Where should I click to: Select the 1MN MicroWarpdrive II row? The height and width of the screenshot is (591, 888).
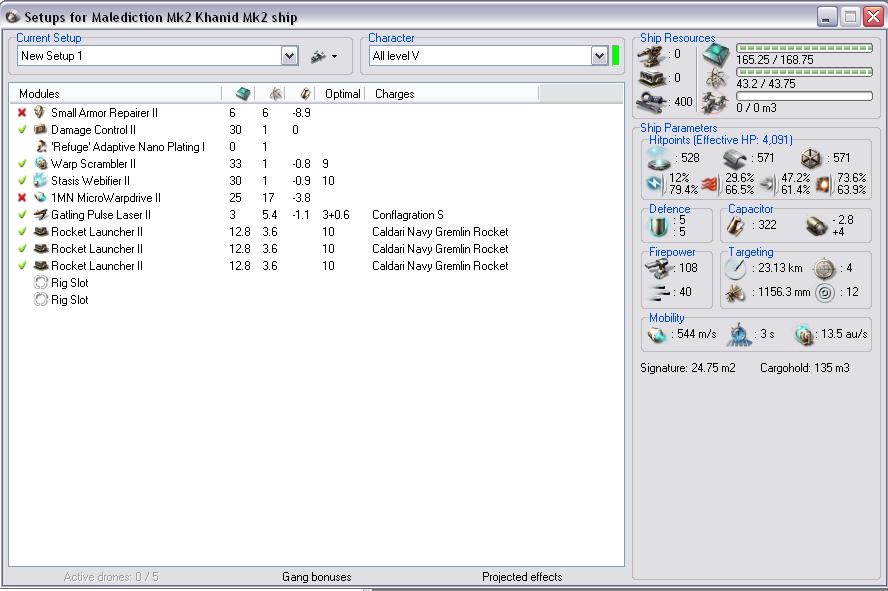click(317, 198)
